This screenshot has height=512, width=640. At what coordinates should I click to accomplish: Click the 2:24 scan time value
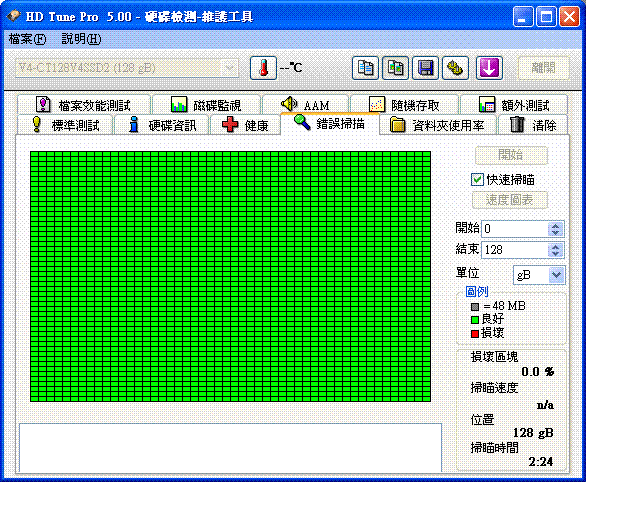pyautogui.click(x=541, y=462)
